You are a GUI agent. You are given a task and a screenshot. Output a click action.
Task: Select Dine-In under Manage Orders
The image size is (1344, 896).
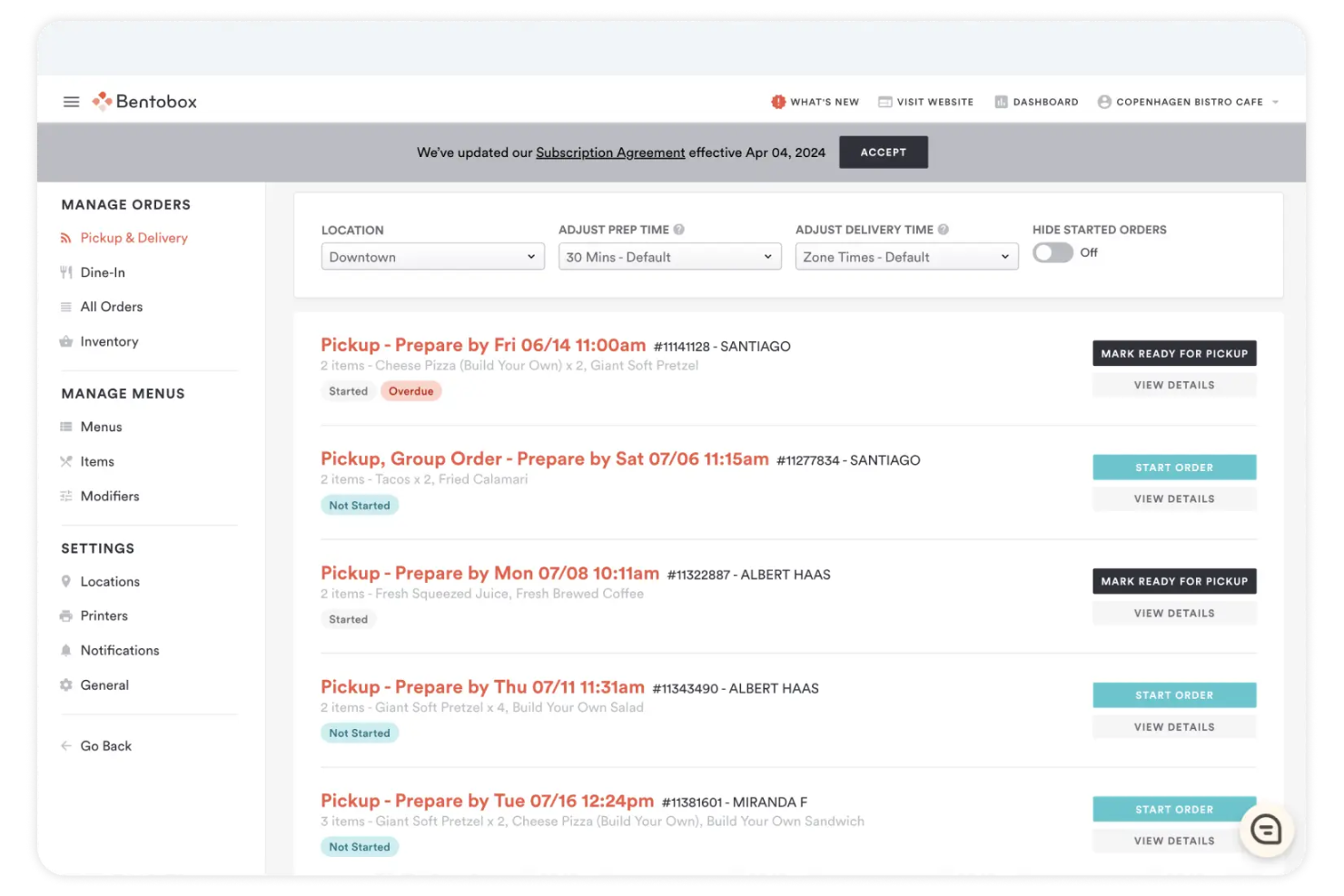click(x=102, y=271)
